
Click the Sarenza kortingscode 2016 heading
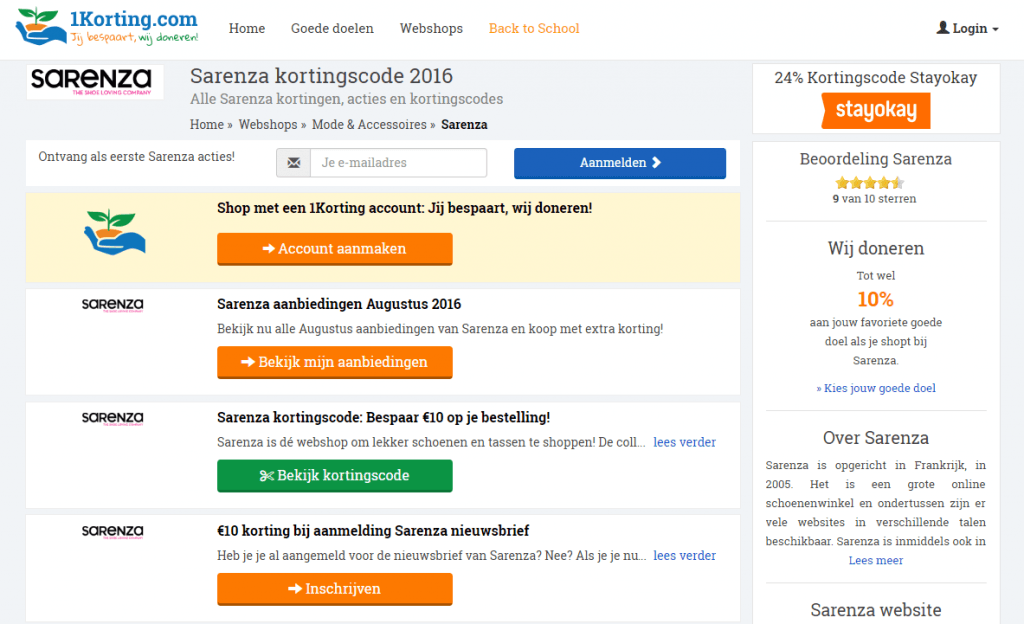pos(321,76)
